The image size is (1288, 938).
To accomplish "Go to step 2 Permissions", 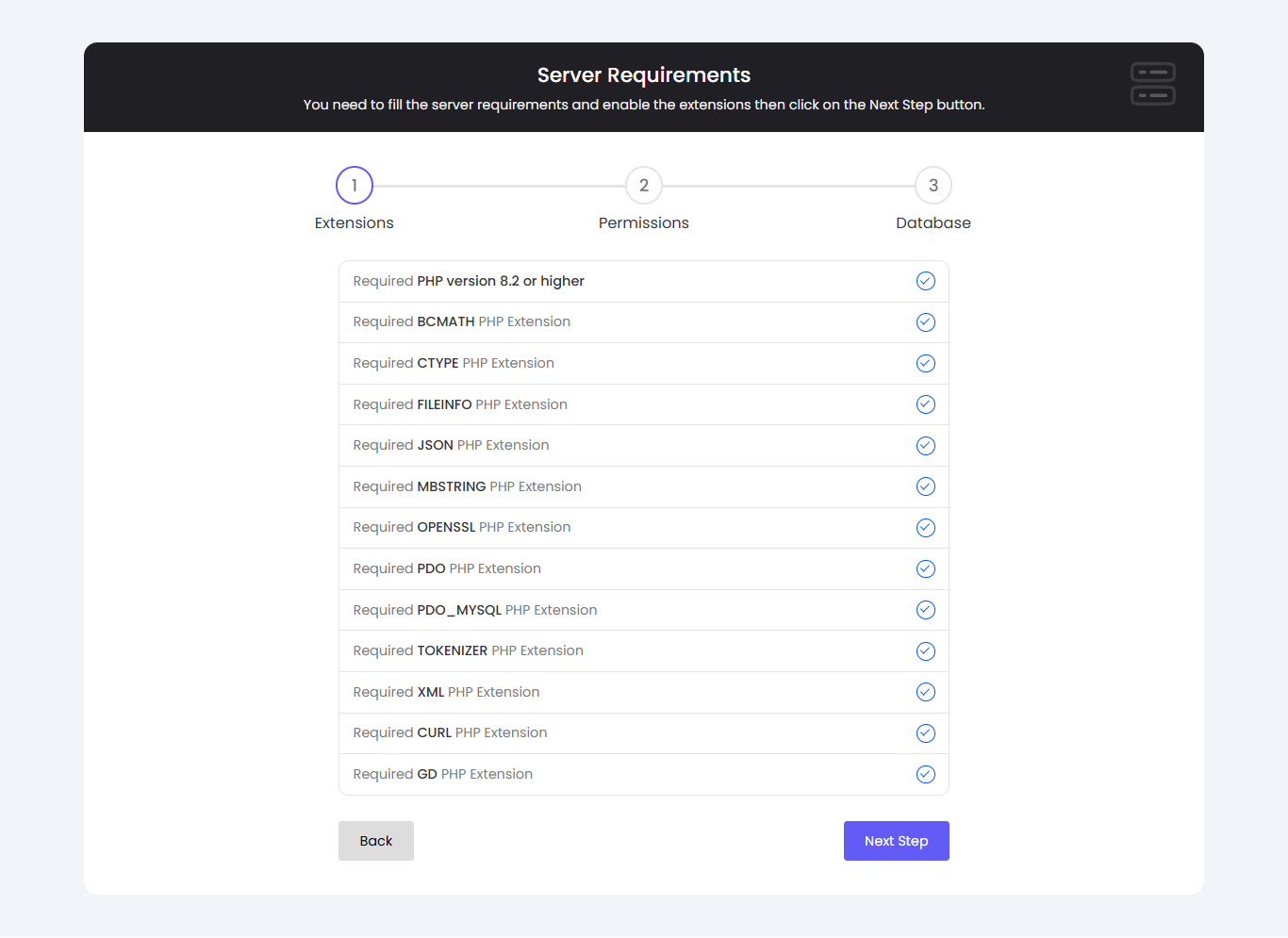I will point(644,186).
